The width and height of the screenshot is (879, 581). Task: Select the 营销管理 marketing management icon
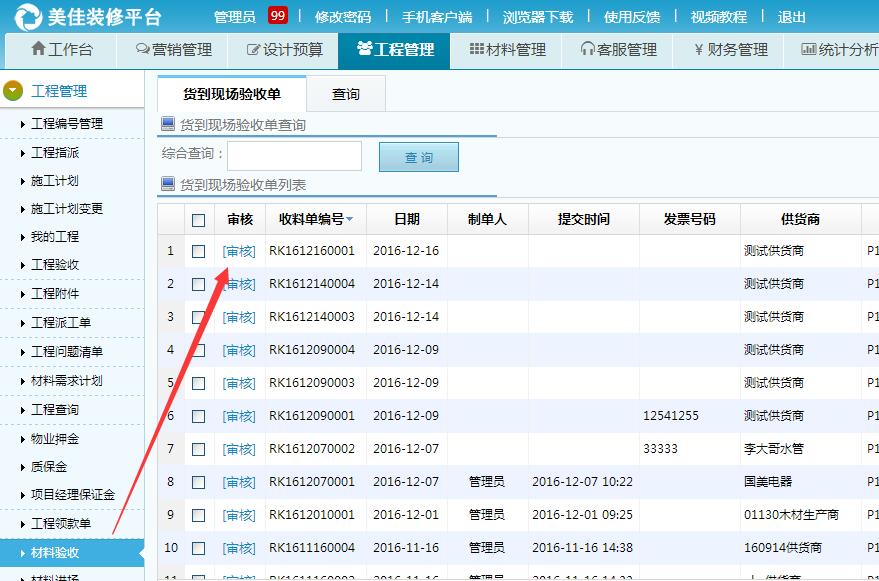[x=144, y=50]
